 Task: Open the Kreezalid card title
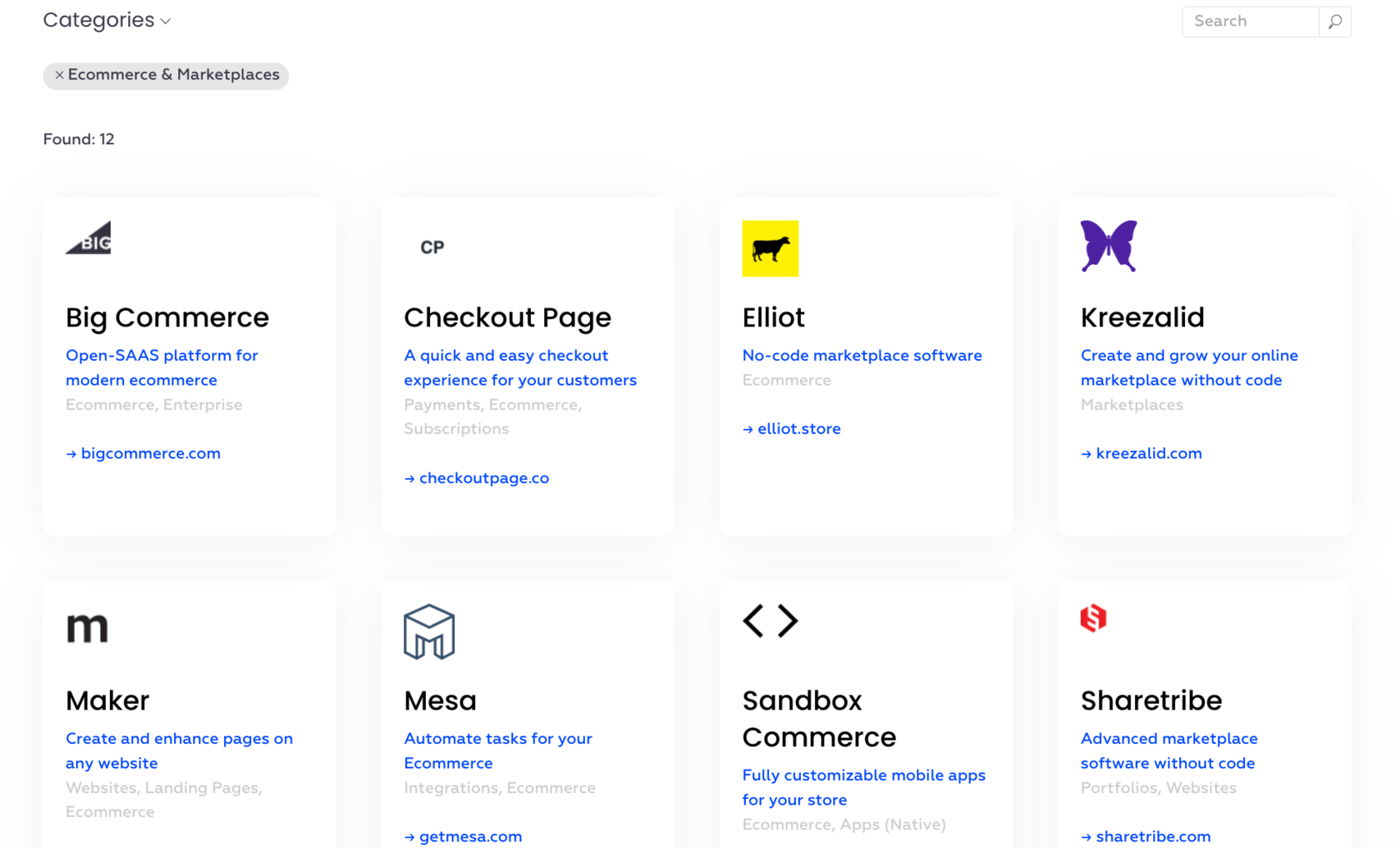pos(1142,317)
